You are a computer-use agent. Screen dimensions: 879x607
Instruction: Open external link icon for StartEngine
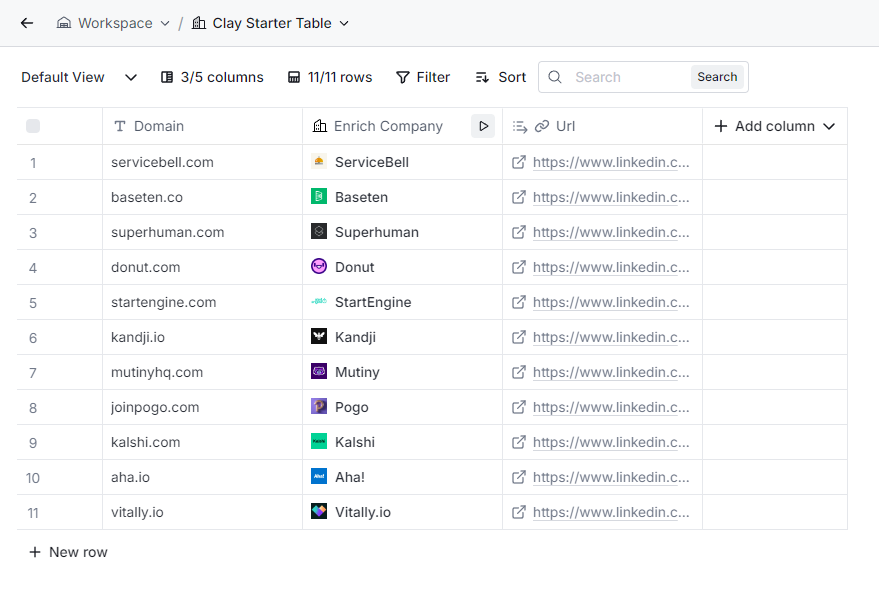click(519, 303)
